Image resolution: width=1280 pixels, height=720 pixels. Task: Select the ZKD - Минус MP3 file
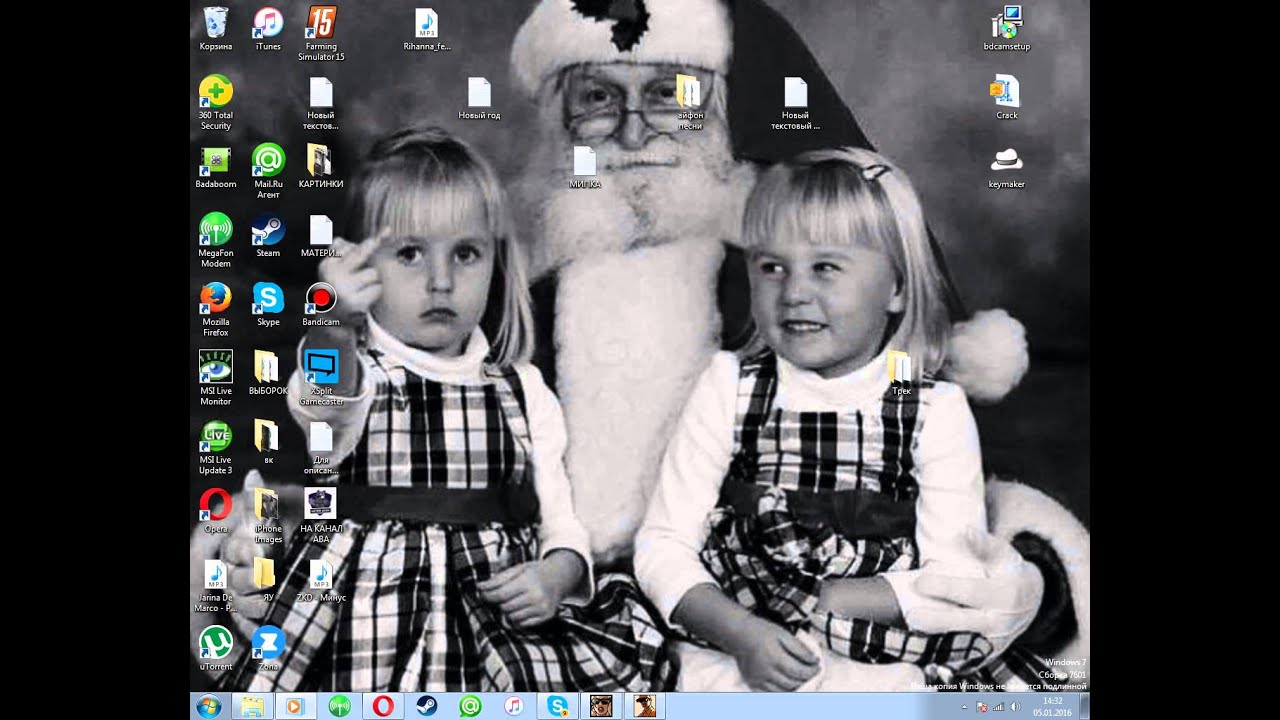[x=321, y=581]
